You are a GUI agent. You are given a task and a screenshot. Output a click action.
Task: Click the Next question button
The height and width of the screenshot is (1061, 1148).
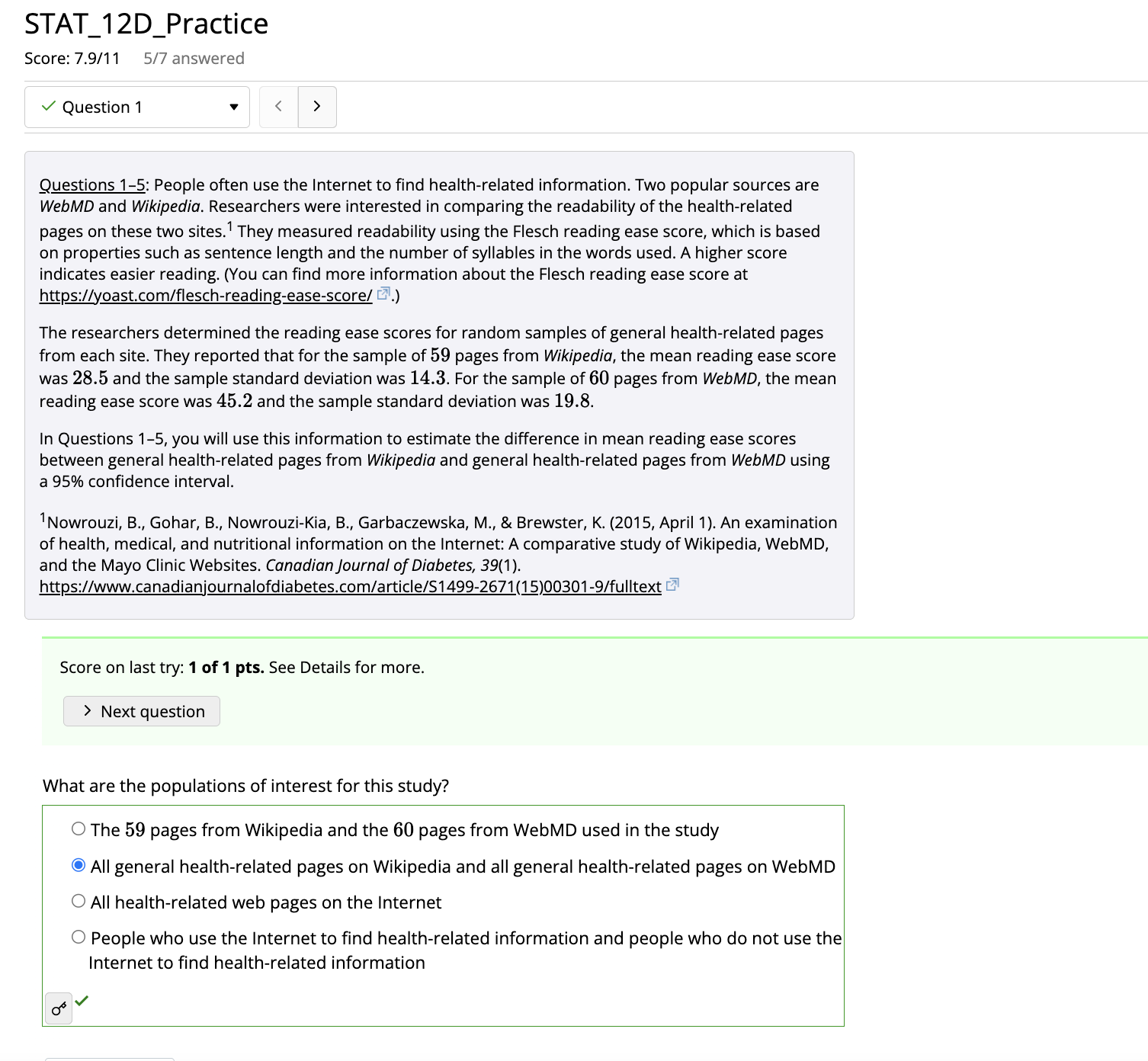tap(141, 710)
